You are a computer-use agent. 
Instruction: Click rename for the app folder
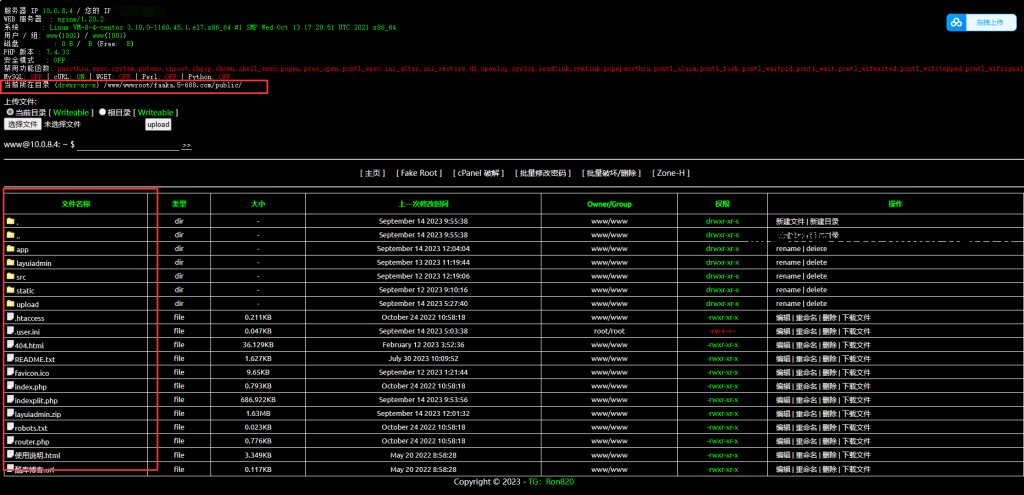tap(788, 249)
